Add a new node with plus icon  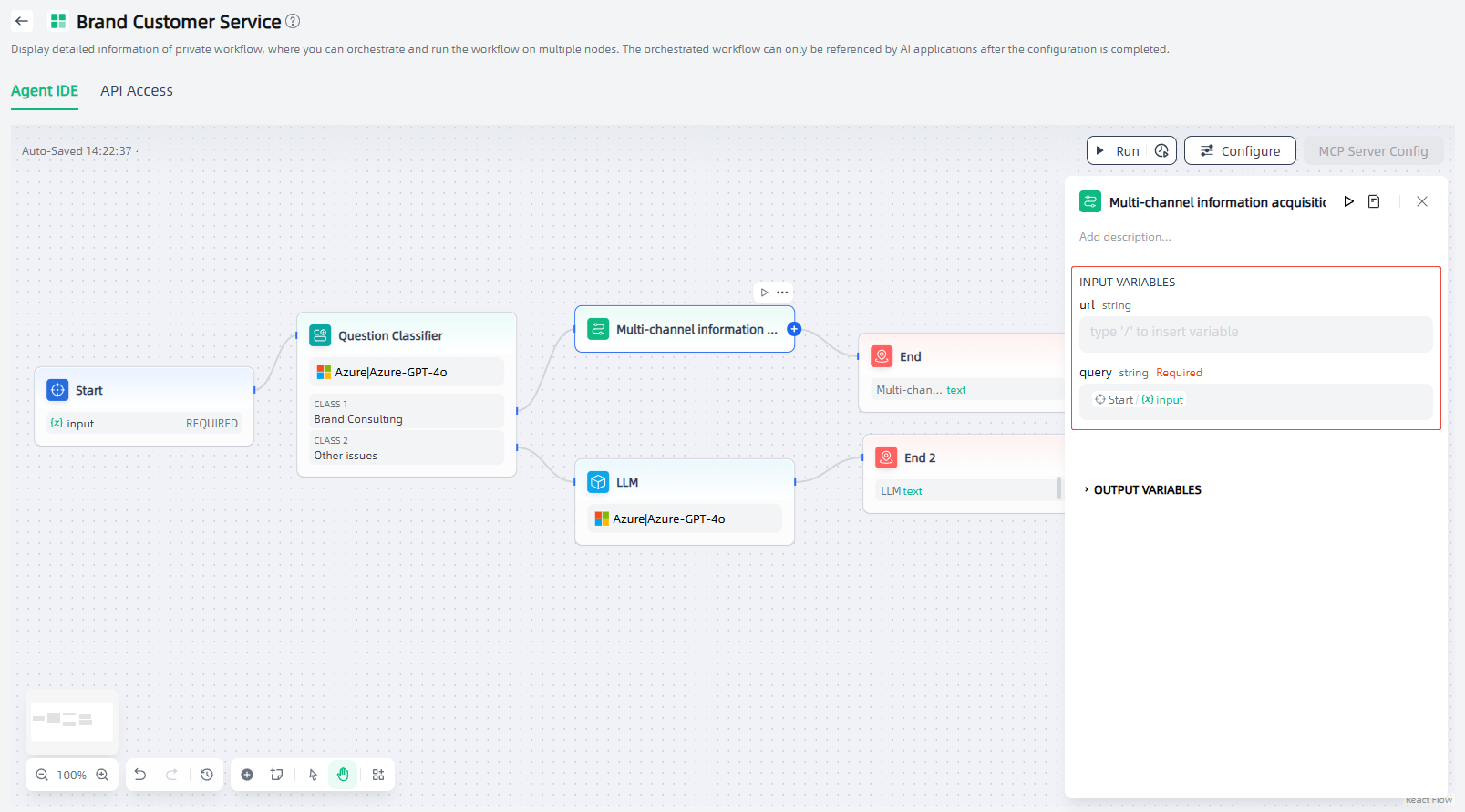point(247,775)
